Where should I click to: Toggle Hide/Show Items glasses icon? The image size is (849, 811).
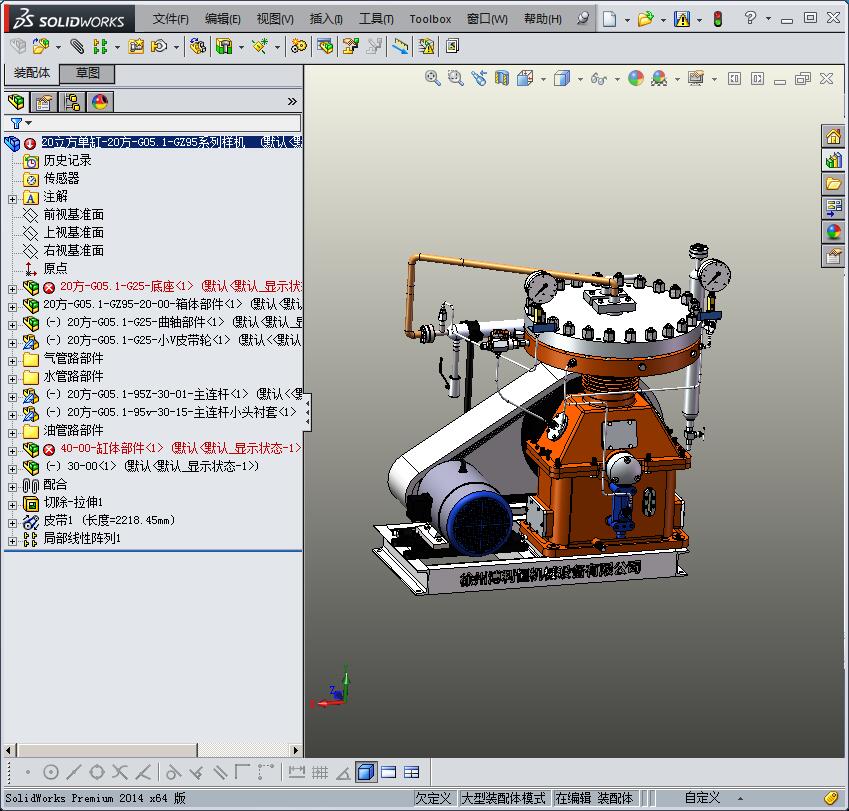(x=598, y=78)
